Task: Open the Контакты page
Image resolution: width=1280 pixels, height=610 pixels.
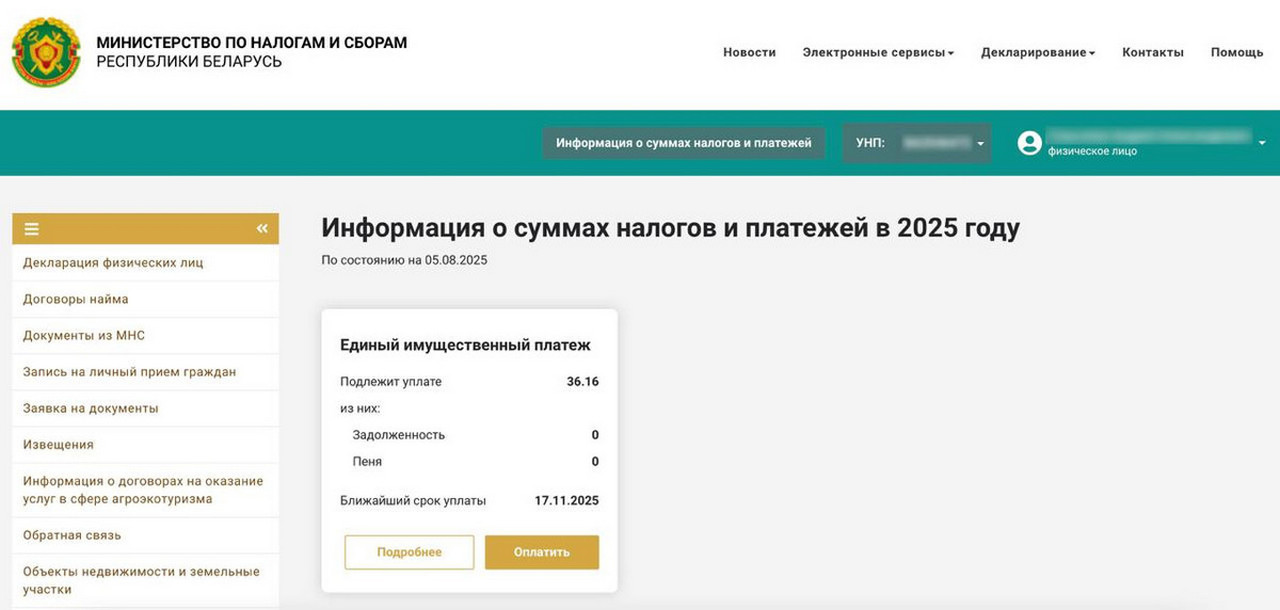Action: [1152, 52]
